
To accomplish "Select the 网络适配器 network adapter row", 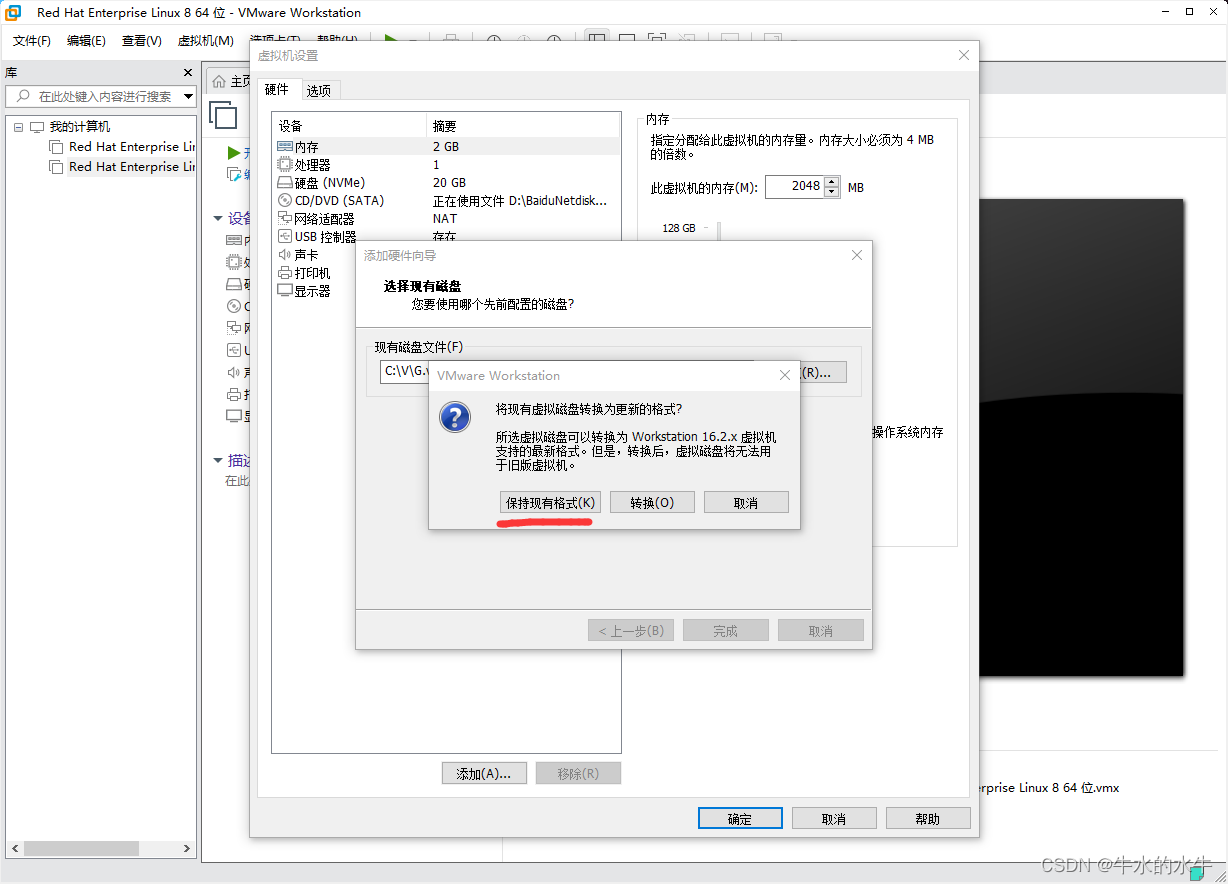I will pyautogui.click(x=446, y=218).
